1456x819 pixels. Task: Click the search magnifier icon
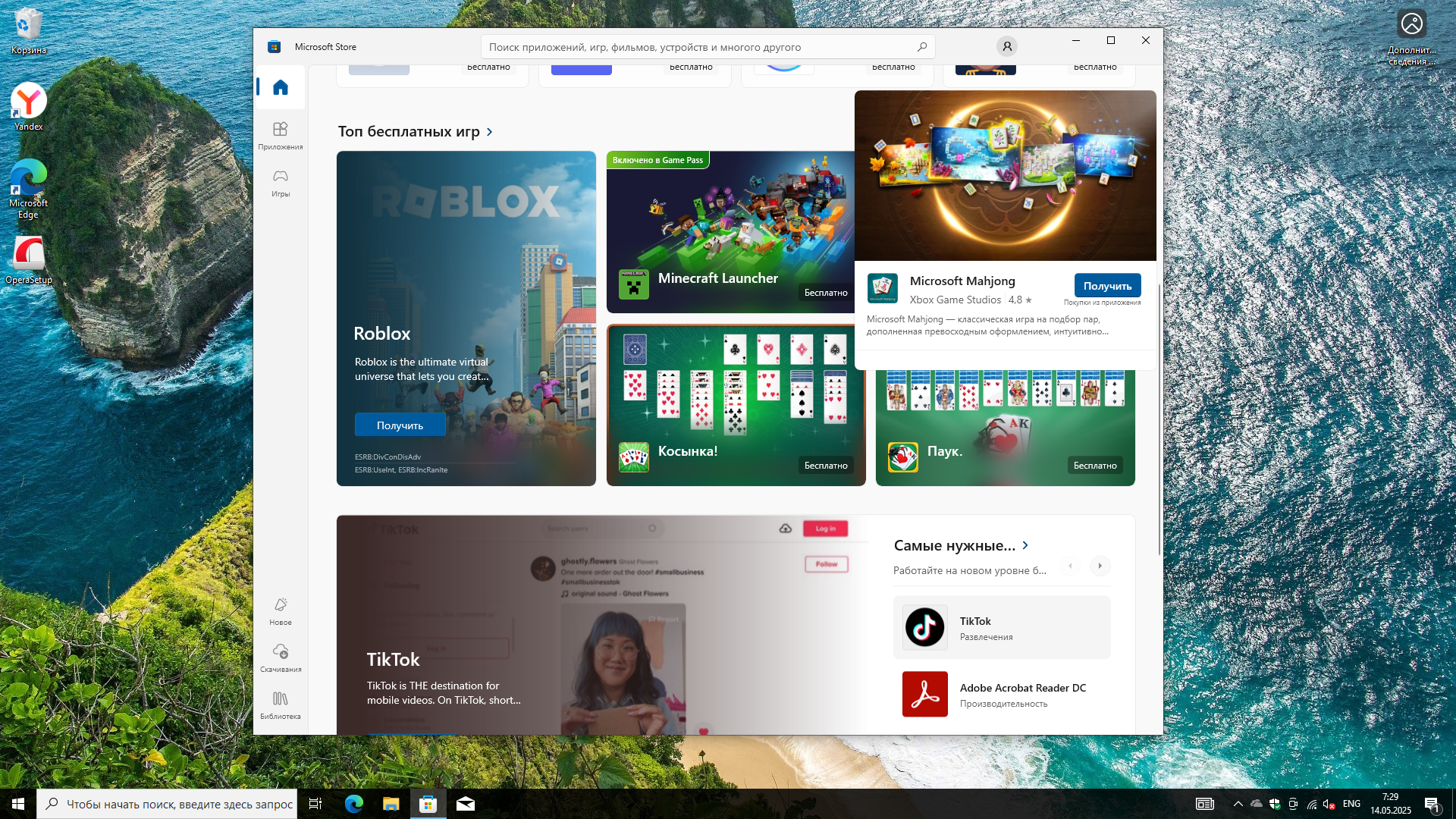pos(922,47)
